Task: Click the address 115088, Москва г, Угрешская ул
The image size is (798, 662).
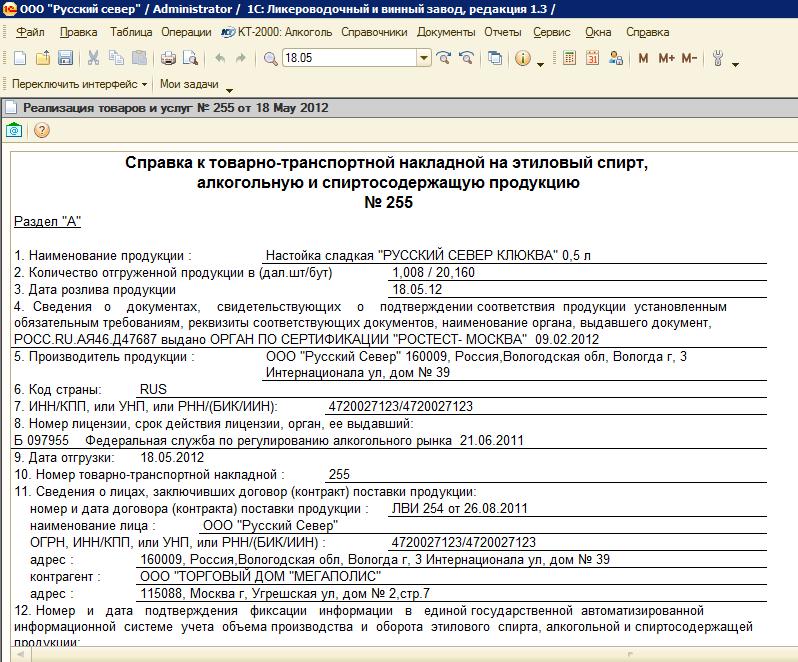Action: tap(285, 593)
